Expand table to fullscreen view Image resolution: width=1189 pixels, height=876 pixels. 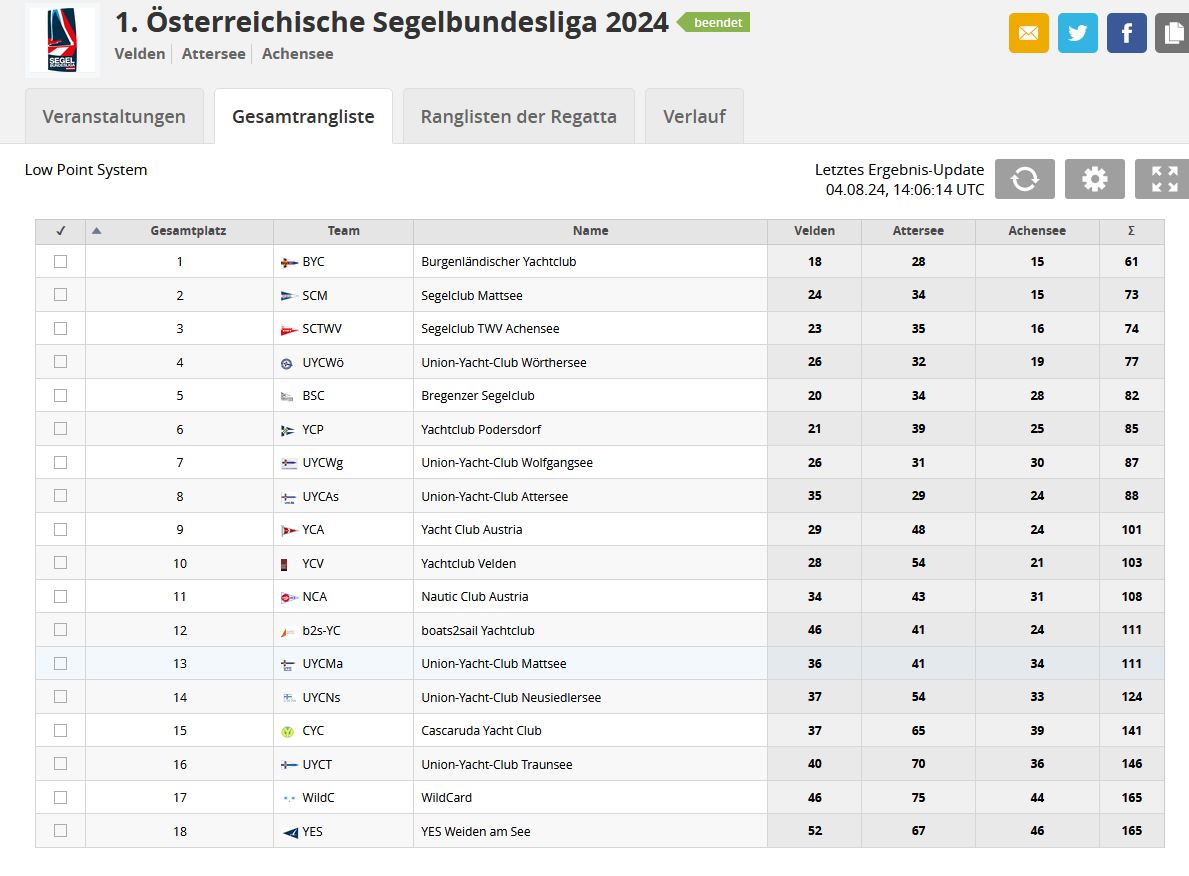pos(1163,179)
